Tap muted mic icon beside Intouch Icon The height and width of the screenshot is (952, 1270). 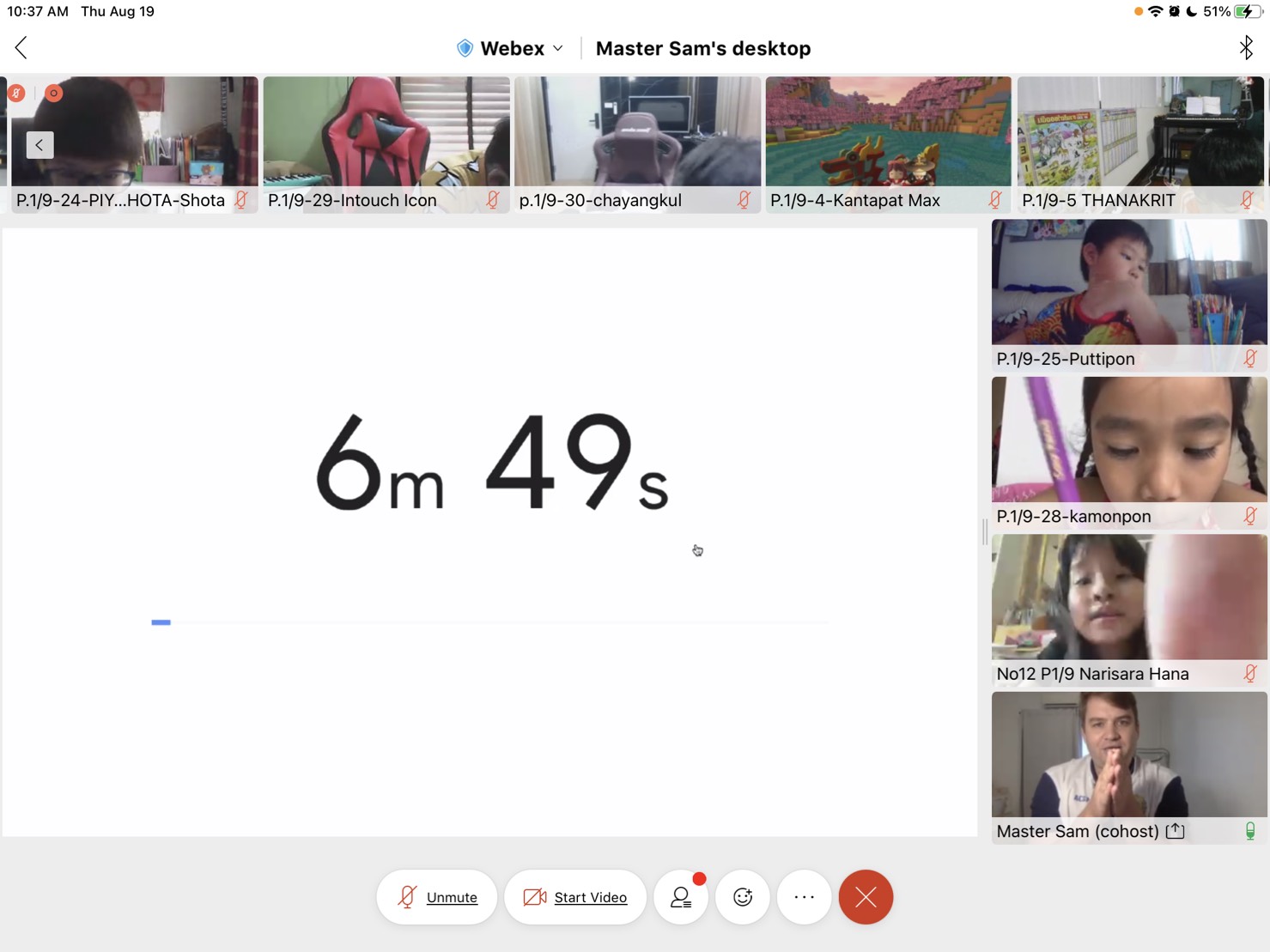coord(493,200)
